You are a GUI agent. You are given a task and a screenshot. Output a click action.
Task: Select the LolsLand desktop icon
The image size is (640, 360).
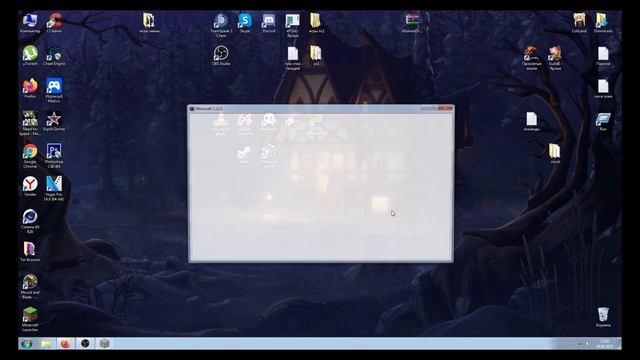click(x=579, y=23)
